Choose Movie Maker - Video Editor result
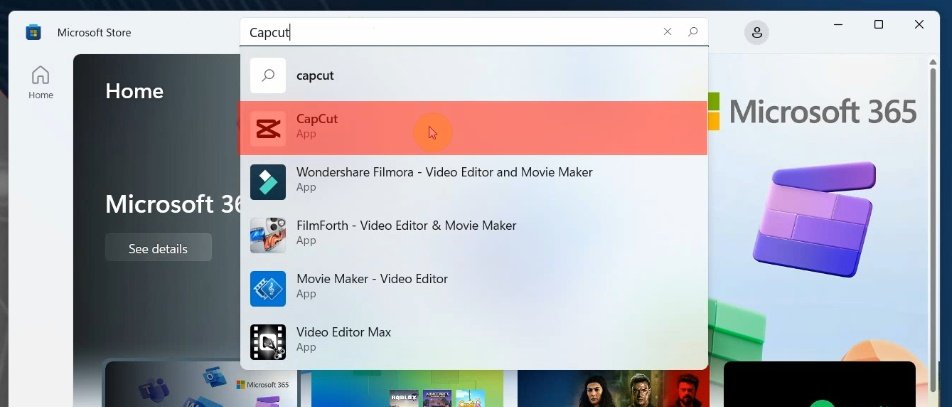This screenshot has height=407, width=952. [x=474, y=289]
